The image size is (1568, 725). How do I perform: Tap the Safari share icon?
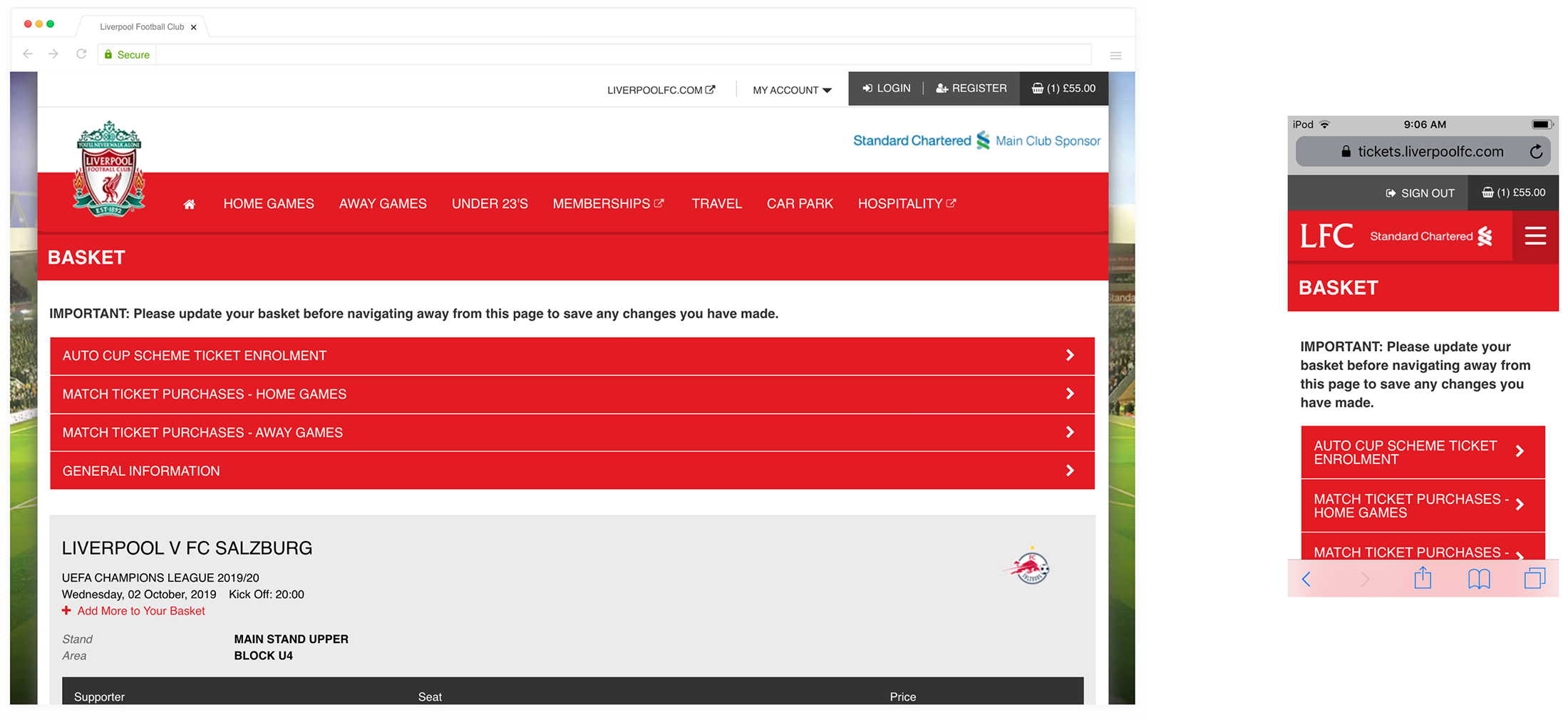[1423, 578]
